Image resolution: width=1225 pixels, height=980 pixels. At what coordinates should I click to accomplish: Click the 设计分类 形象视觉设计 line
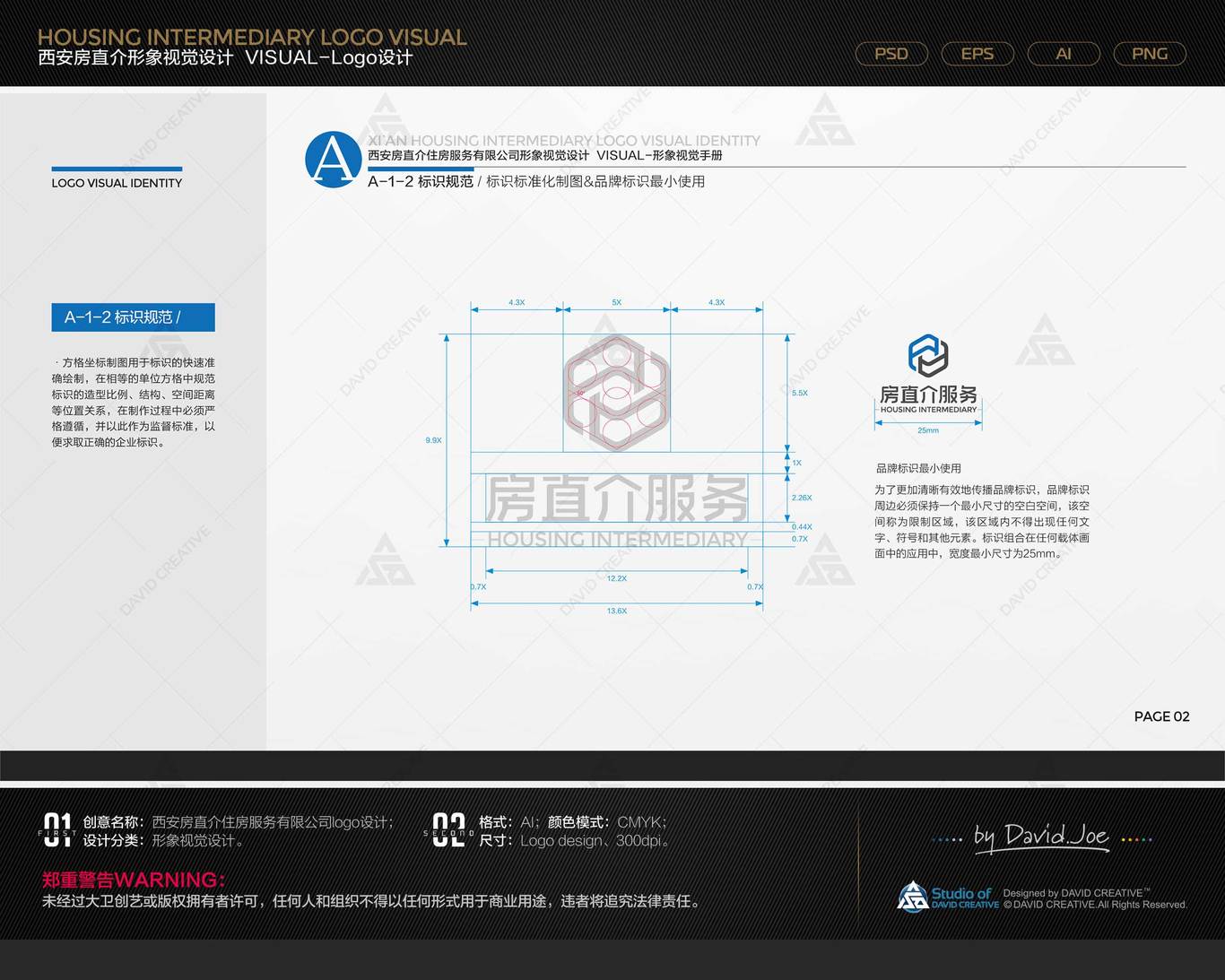[x=163, y=841]
